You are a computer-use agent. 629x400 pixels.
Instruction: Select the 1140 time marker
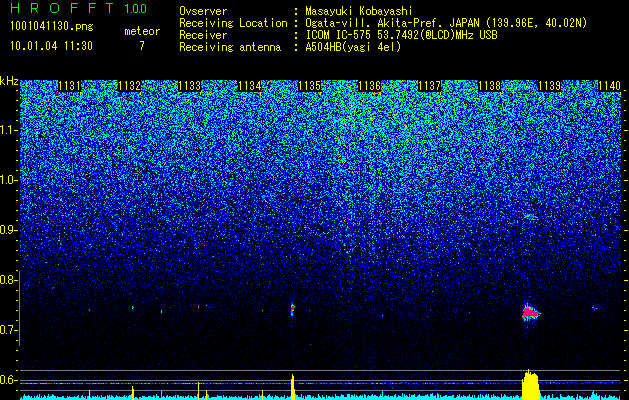[609, 86]
